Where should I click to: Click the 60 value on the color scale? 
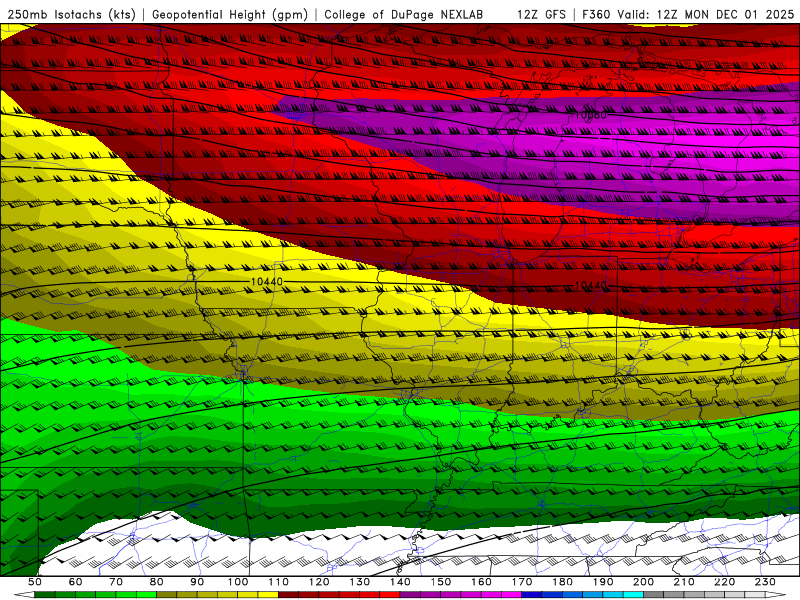click(76, 582)
